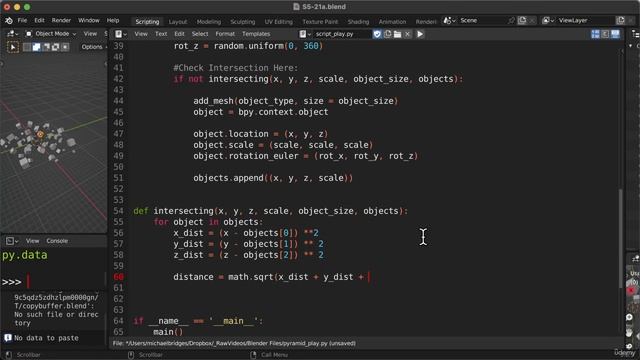Switch to Layout workspace tab
Image resolution: width=640 pixels, height=360 pixels.
coord(178,22)
